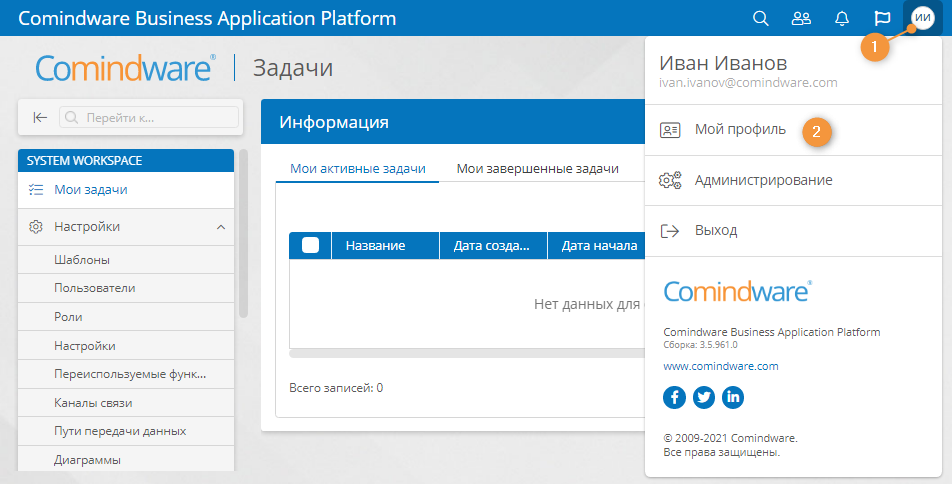This screenshot has width=952, height=484.
Task: Click into the Перейти к... search field
Action: [149, 117]
